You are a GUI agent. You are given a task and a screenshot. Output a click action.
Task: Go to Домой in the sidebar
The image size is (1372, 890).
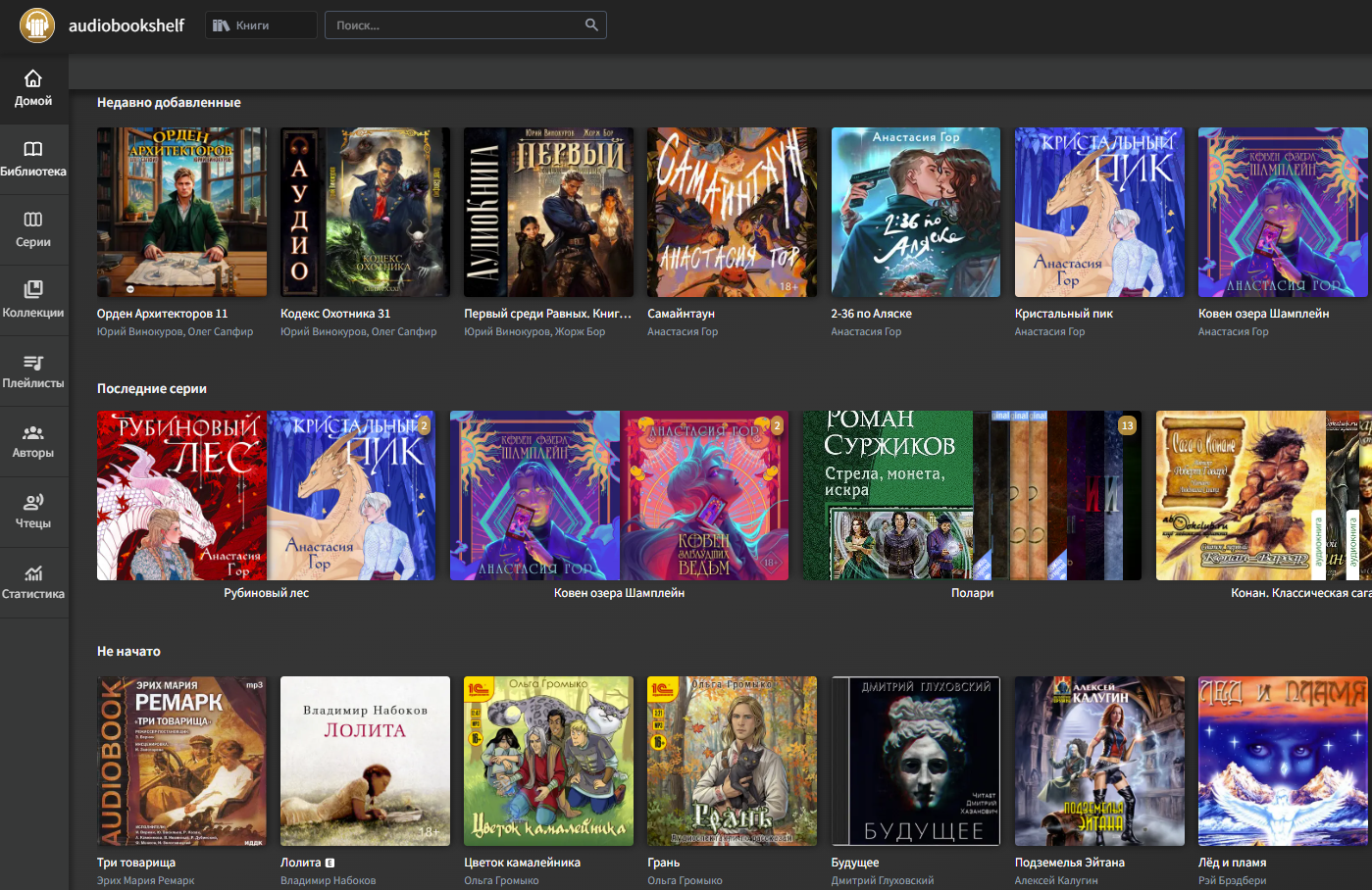[33, 88]
